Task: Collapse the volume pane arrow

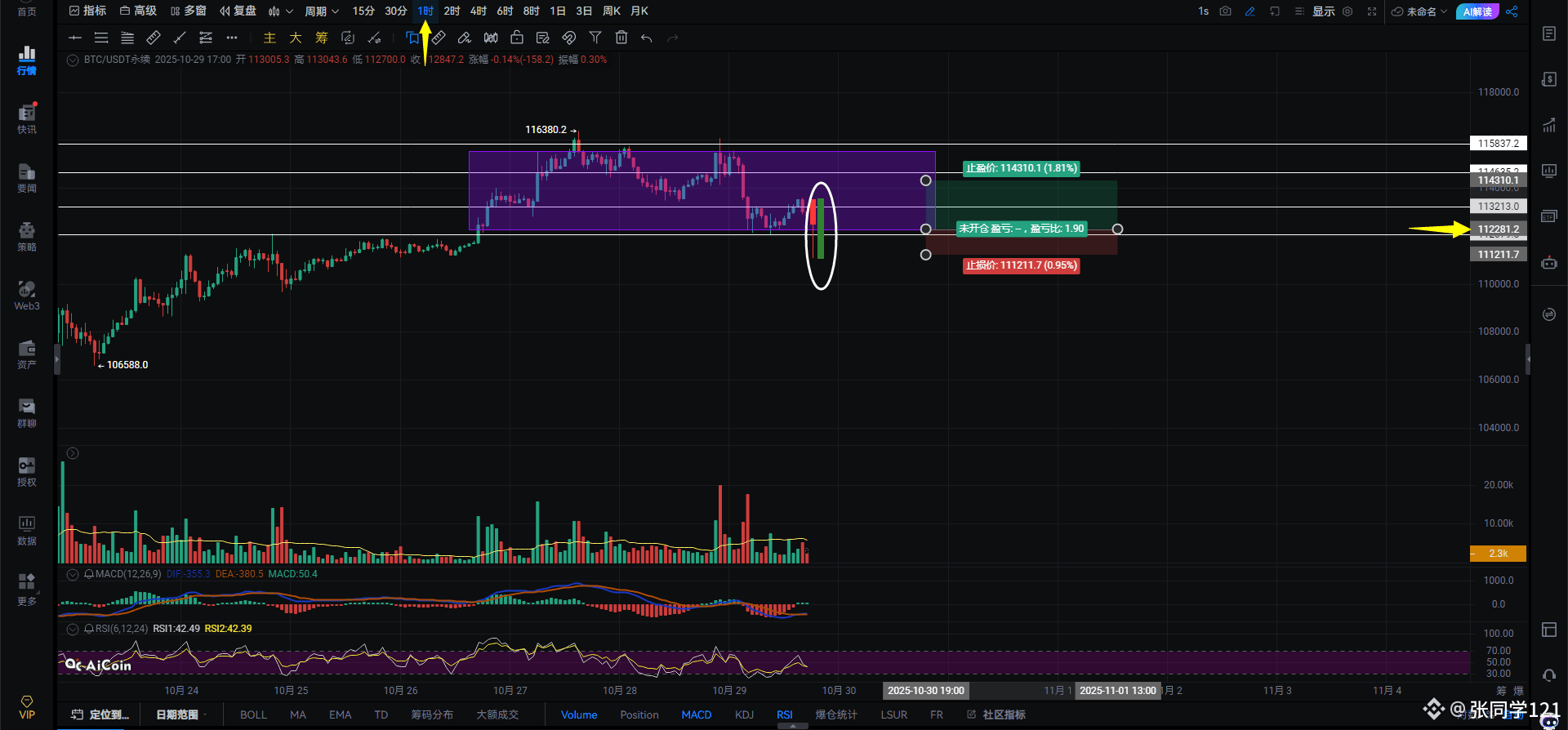Action: pyautogui.click(x=73, y=453)
